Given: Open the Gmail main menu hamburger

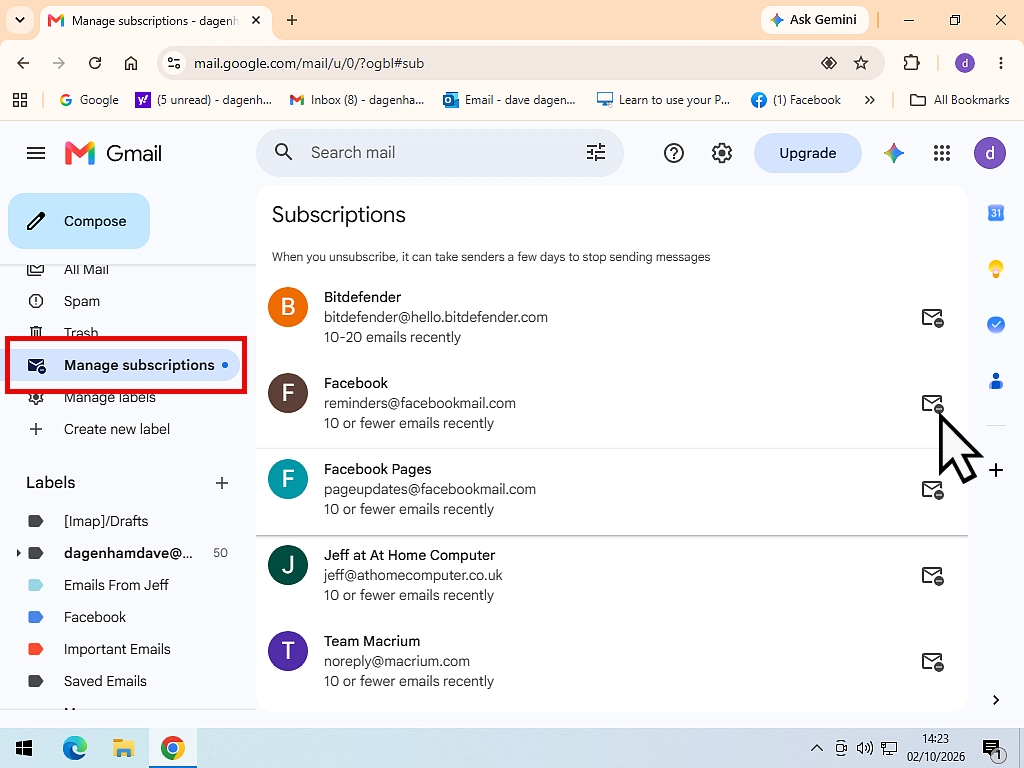Looking at the screenshot, I should point(36,153).
